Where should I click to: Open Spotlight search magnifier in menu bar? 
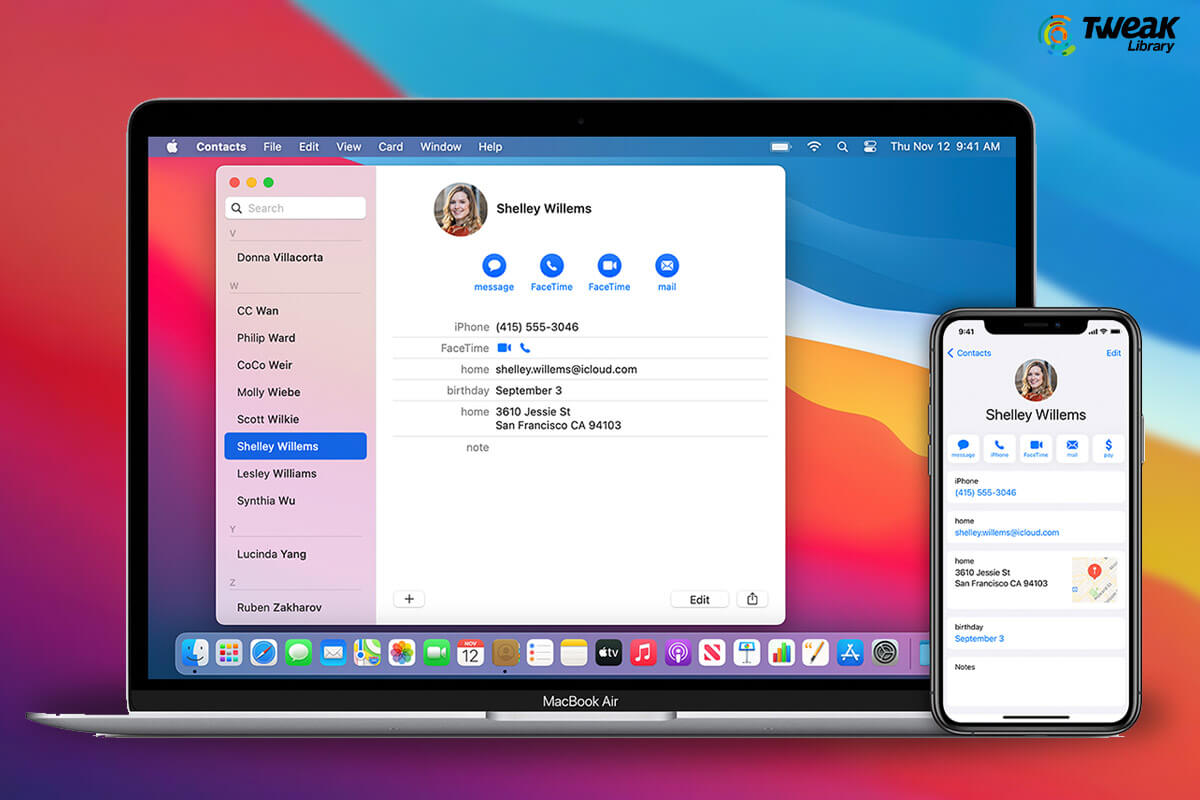(x=842, y=146)
